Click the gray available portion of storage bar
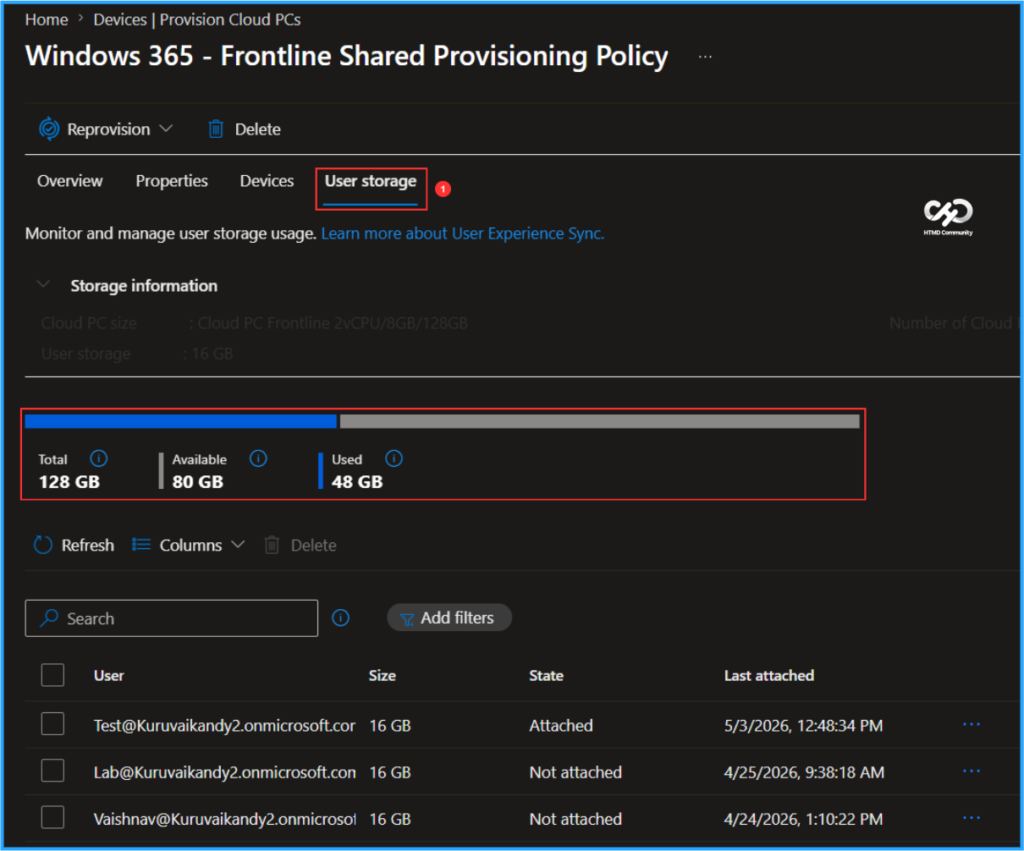Image resolution: width=1024 pixels, height=851 pixels. click(x=600, y=421)
